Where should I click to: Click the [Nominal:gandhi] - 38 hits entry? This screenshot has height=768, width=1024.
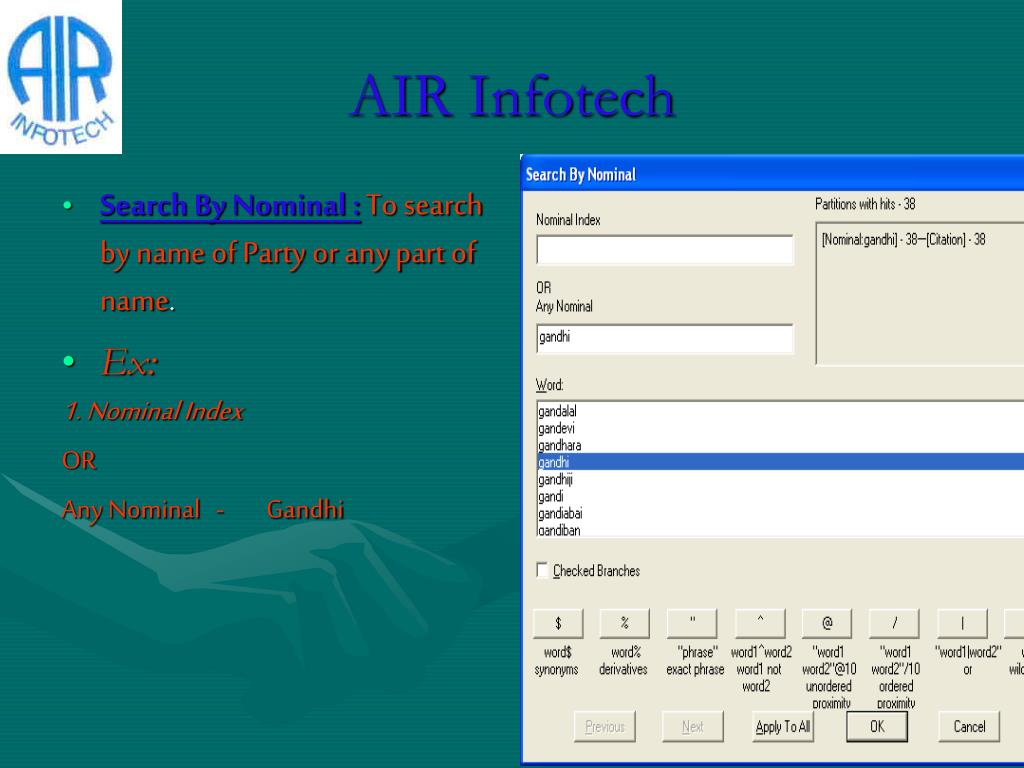(x=903, y=240)
